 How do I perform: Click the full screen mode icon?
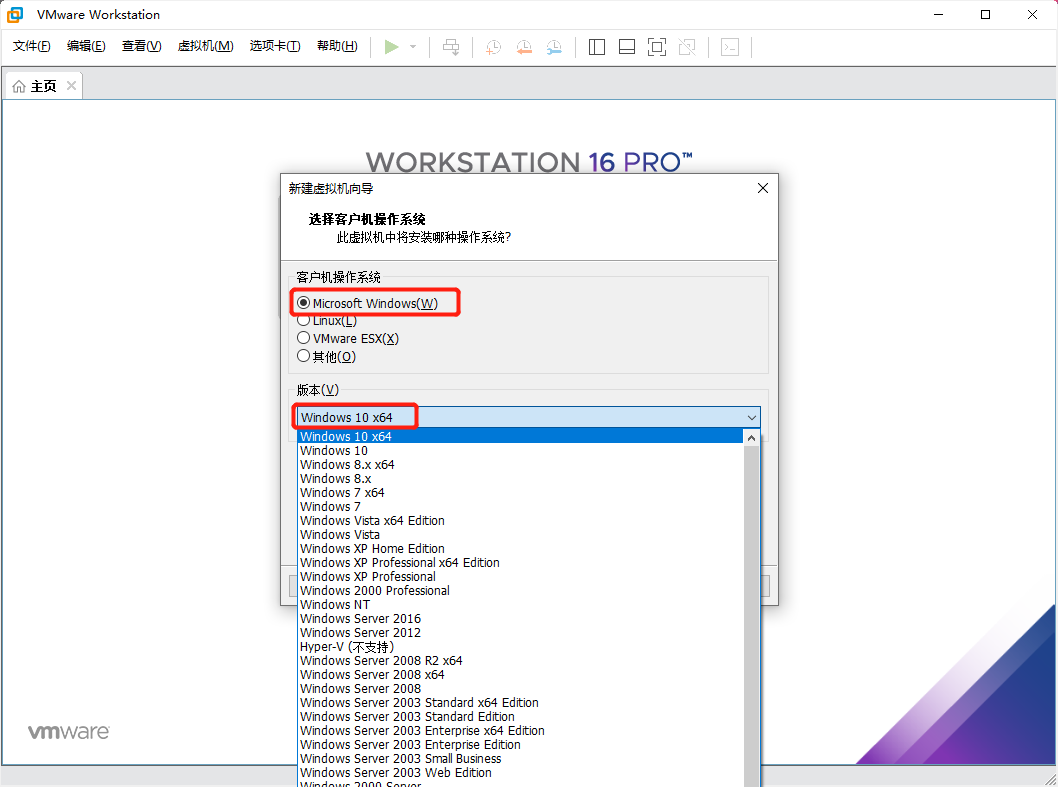(x=657, y=47)
